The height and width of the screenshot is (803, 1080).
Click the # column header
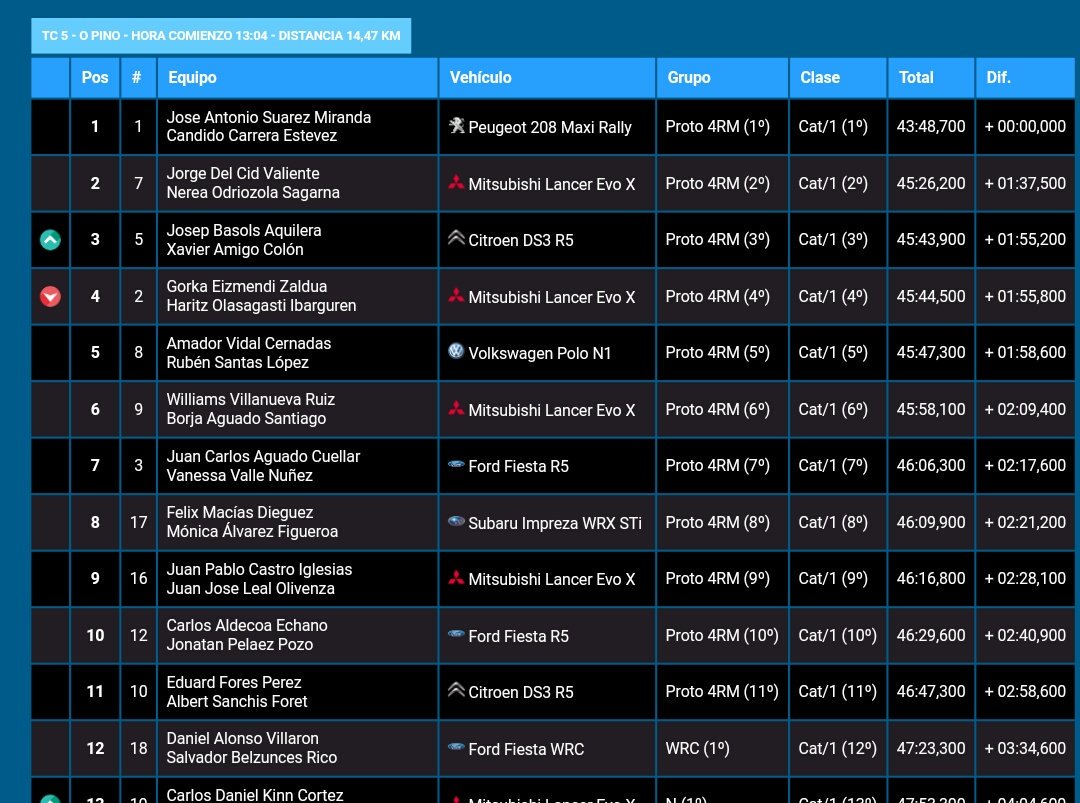(x=138, y=78)
